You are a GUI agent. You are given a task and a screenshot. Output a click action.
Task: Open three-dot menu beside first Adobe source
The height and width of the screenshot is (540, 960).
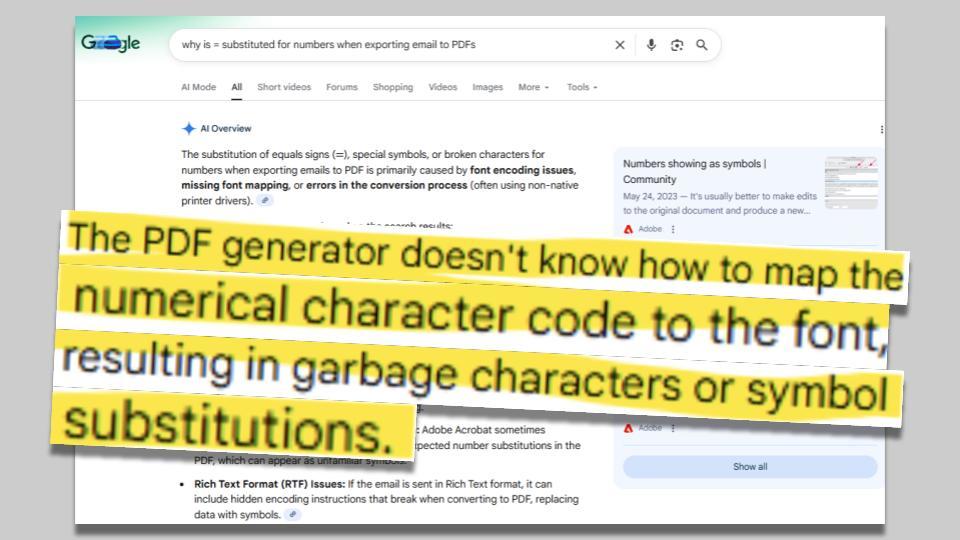[673, 229]
